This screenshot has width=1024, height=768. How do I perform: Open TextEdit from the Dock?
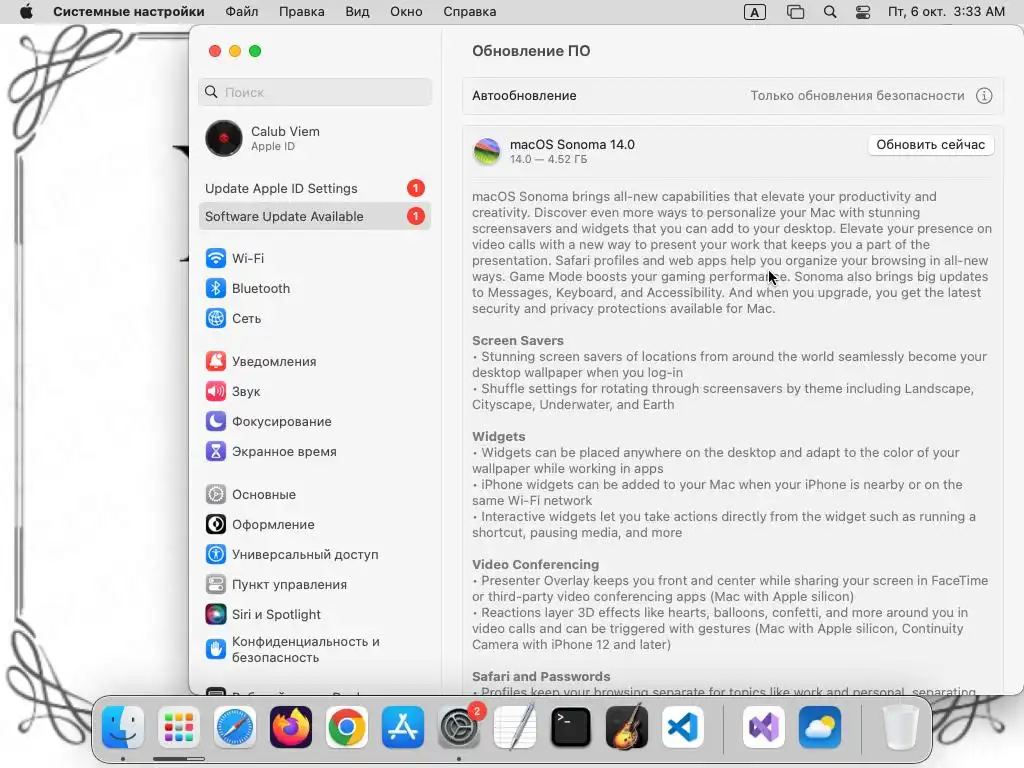[515, 727]
